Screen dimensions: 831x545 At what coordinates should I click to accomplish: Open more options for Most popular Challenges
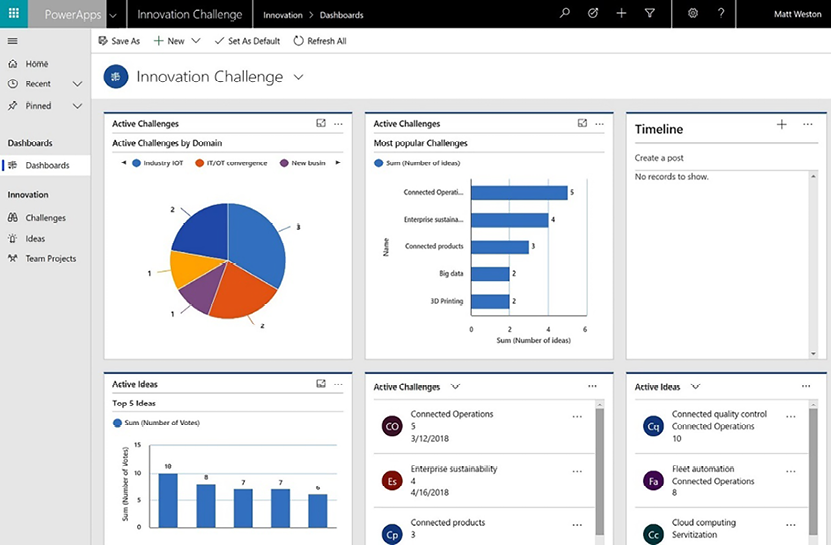pyautogui.click(x=599, y=124)
